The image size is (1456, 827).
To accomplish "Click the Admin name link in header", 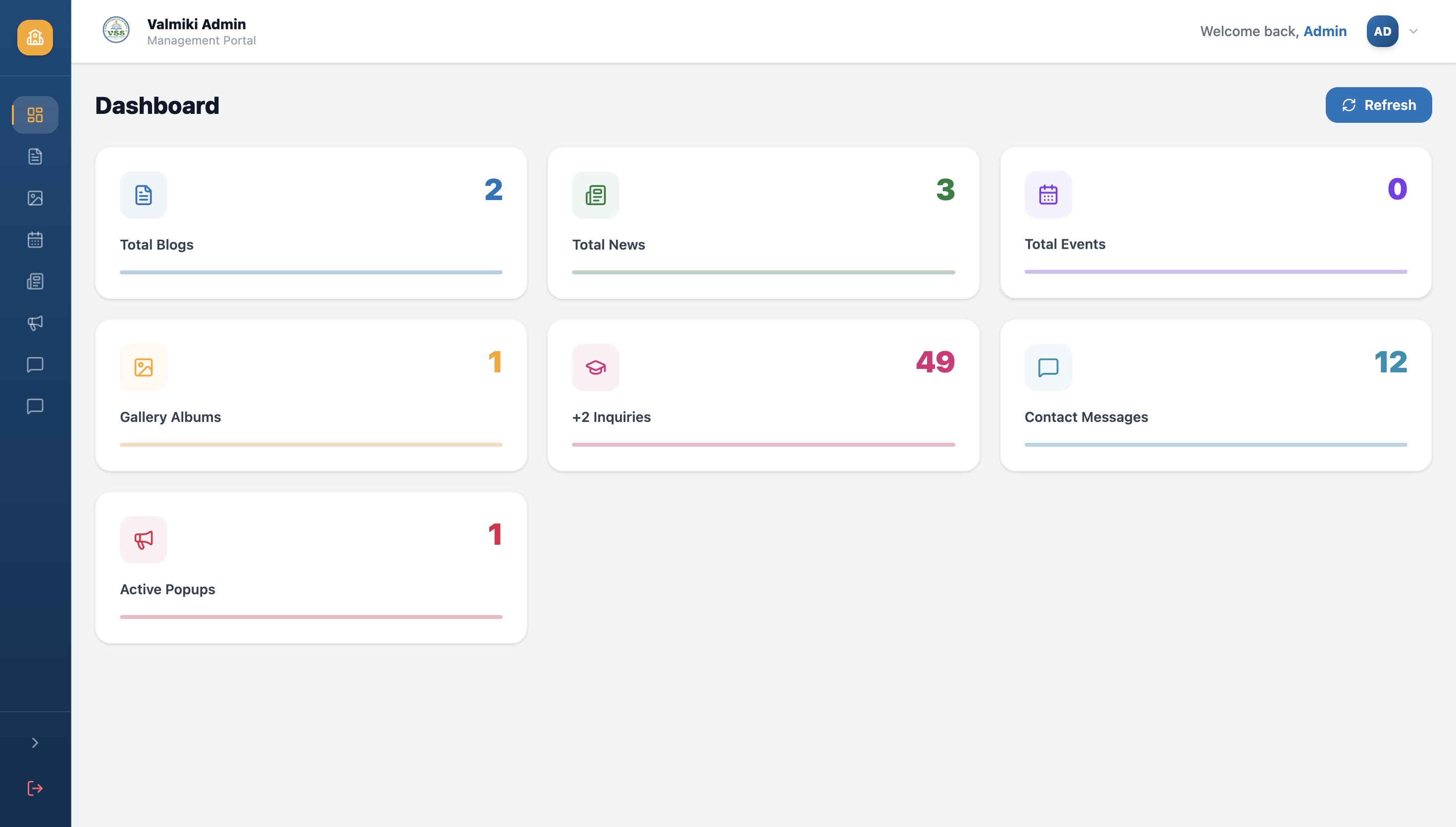I will coord(1325,31).
